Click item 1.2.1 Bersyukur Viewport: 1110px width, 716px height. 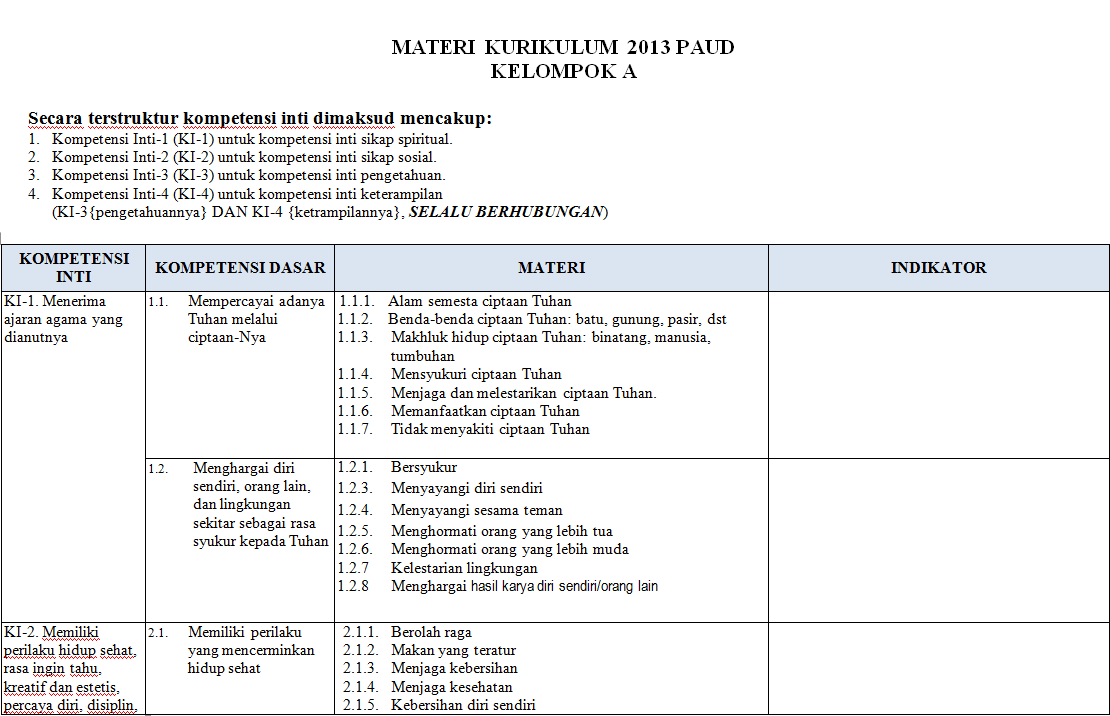410,466
